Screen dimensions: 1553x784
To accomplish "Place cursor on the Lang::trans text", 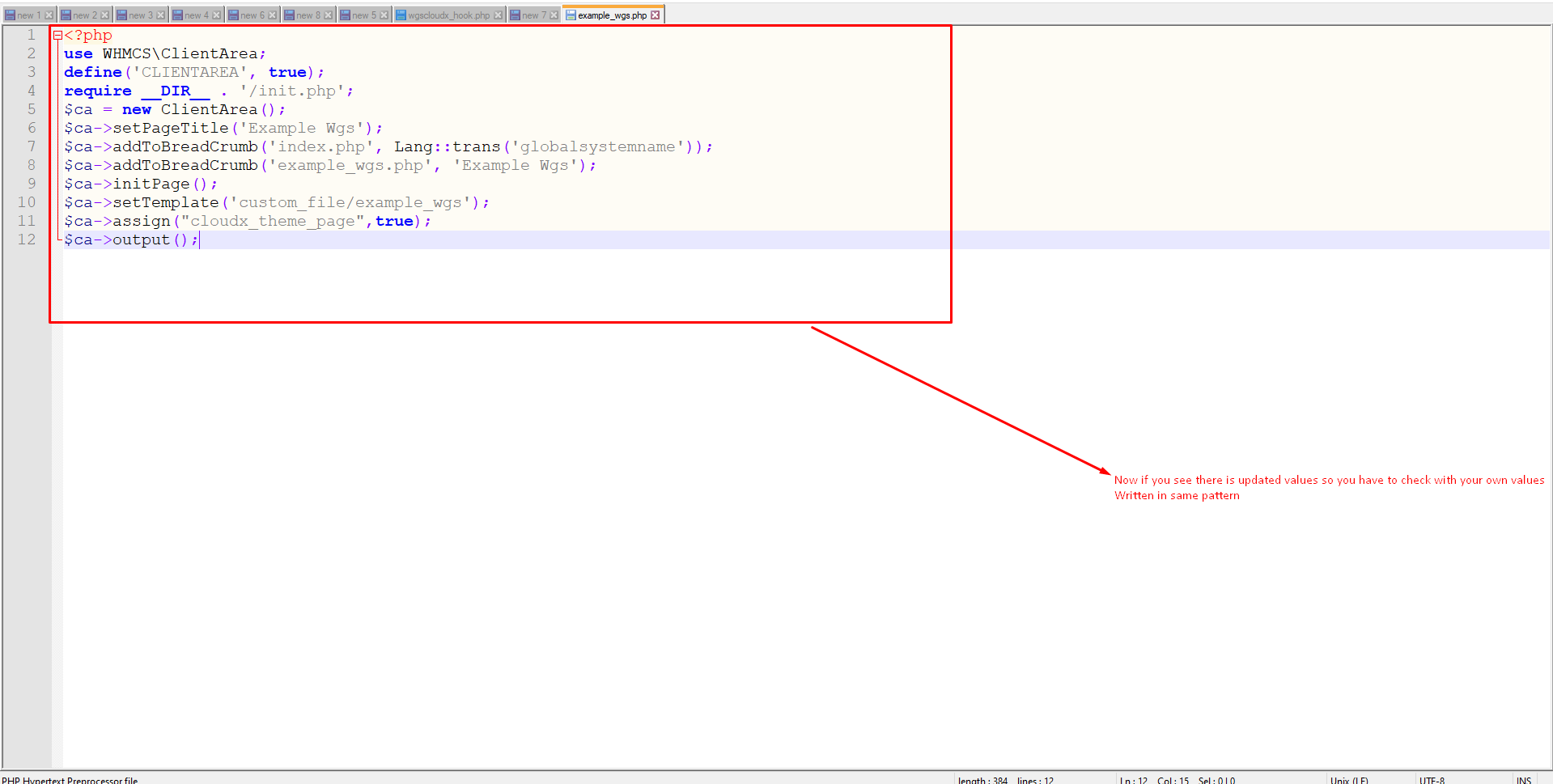I will tap(447, 146).
